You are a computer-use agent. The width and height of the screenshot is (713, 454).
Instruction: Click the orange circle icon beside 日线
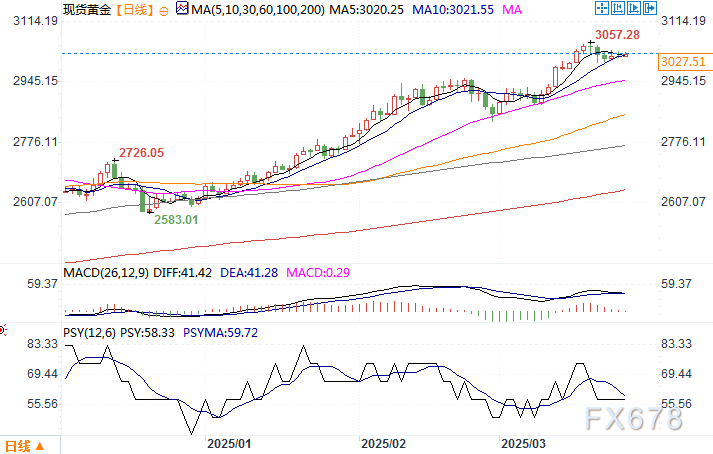click(164, 11)
